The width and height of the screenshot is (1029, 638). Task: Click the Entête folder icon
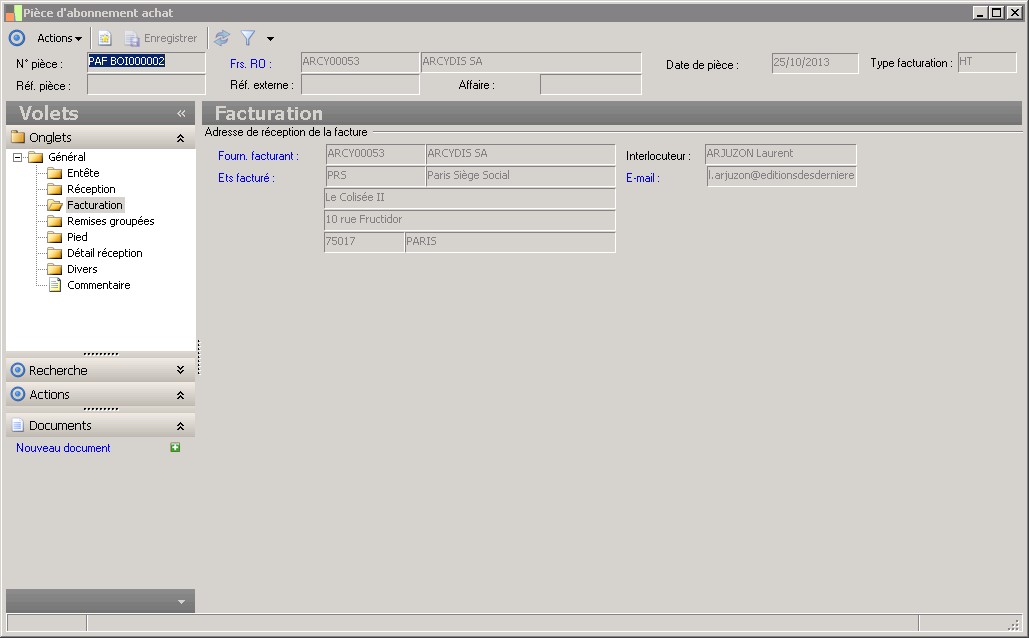(55, 173)
